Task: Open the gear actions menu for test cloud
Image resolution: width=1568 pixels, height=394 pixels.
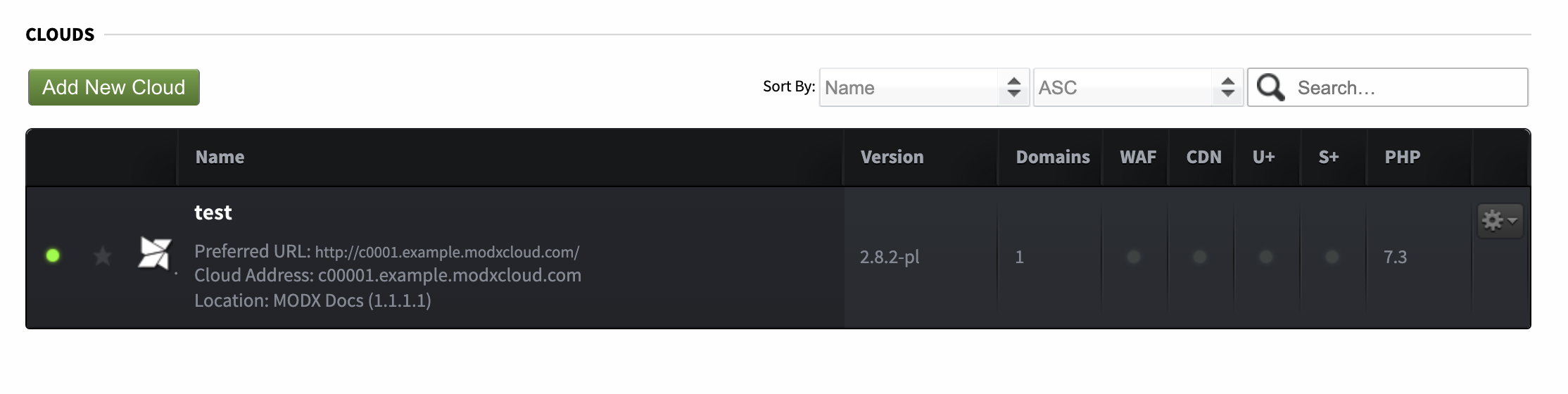Action: 1500,221
